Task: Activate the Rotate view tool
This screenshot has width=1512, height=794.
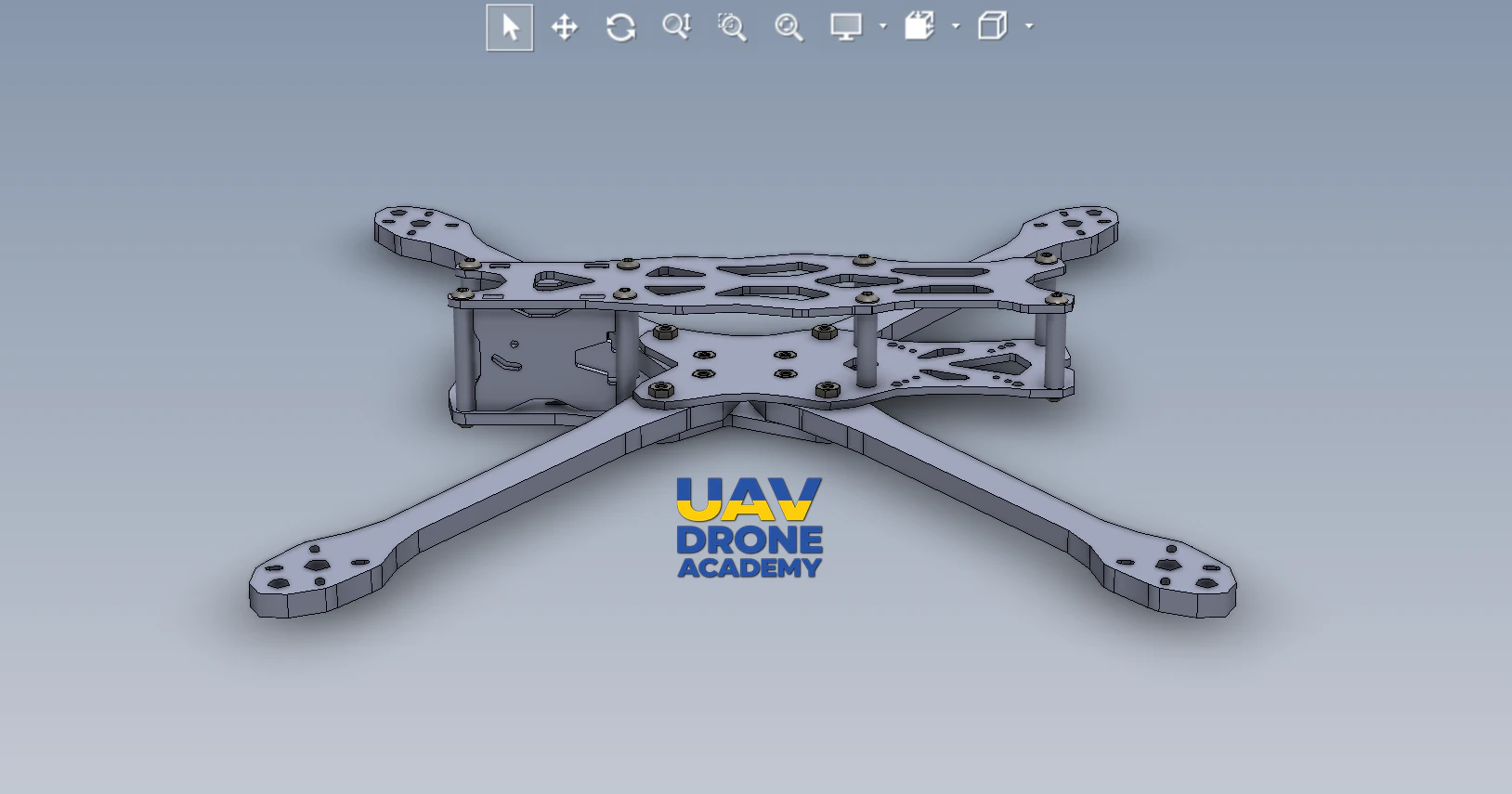Action: pyautogui.click(x=620, y=27)
